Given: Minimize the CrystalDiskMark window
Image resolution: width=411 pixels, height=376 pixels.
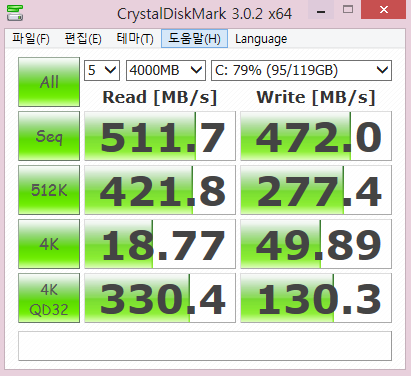Looking at the screenshot, I should pos(321,10).
